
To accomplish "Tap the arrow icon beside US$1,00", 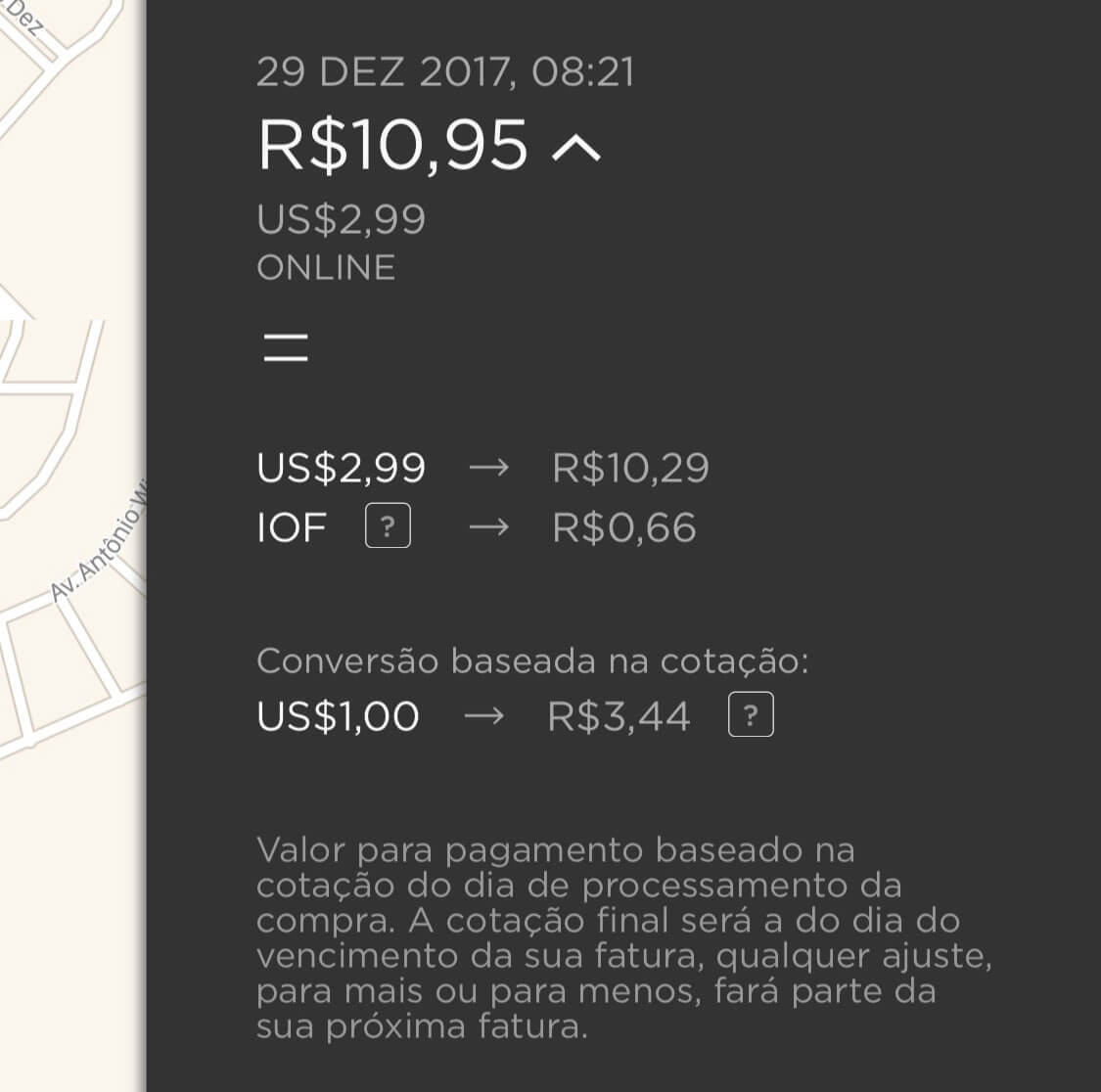I will pos(483,715).
